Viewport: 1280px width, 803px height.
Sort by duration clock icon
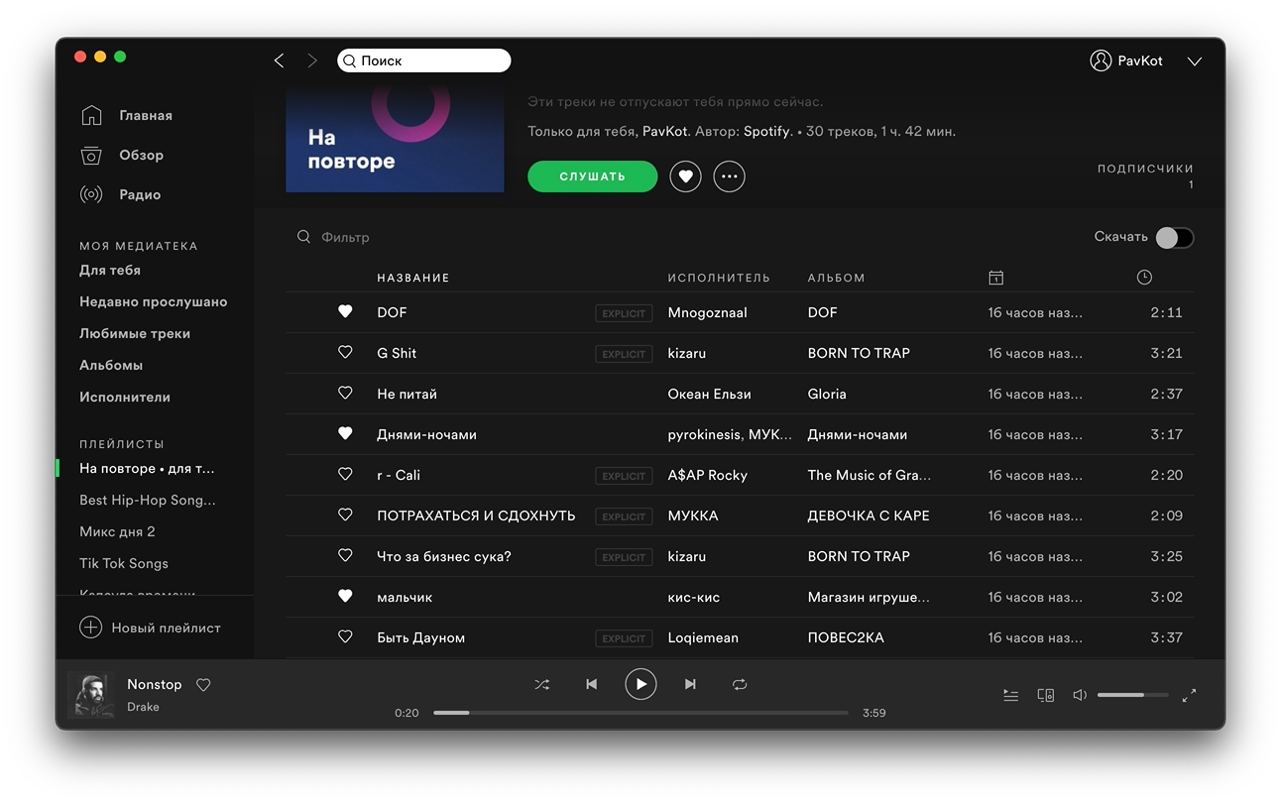(x=1144, y=277)
